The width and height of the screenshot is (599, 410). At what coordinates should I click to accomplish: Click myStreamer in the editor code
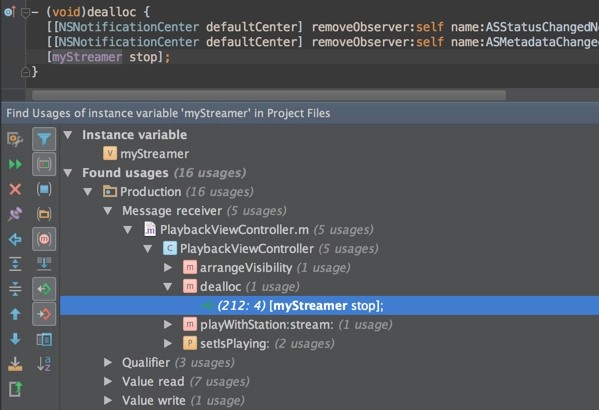[x=87, y=57]
